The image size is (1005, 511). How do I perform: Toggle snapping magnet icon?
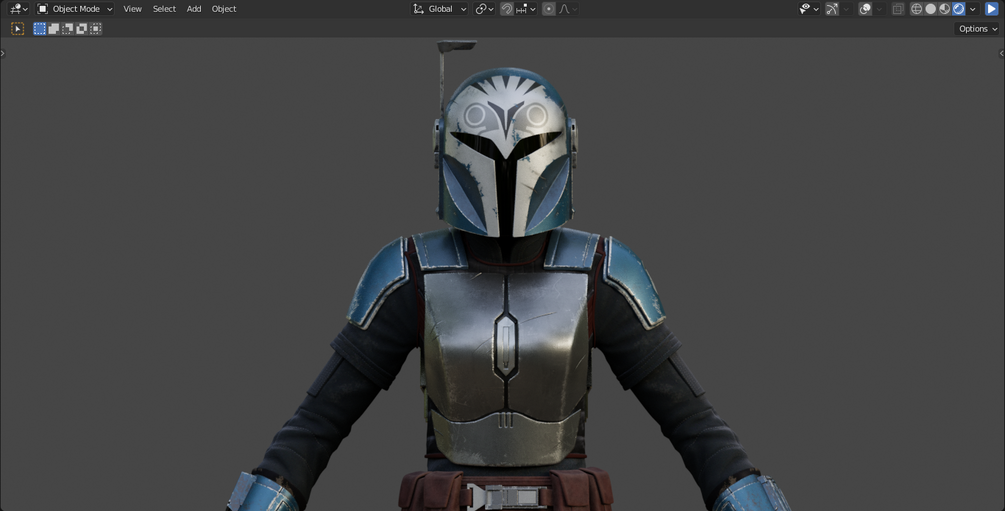click(x=506, y=9)
